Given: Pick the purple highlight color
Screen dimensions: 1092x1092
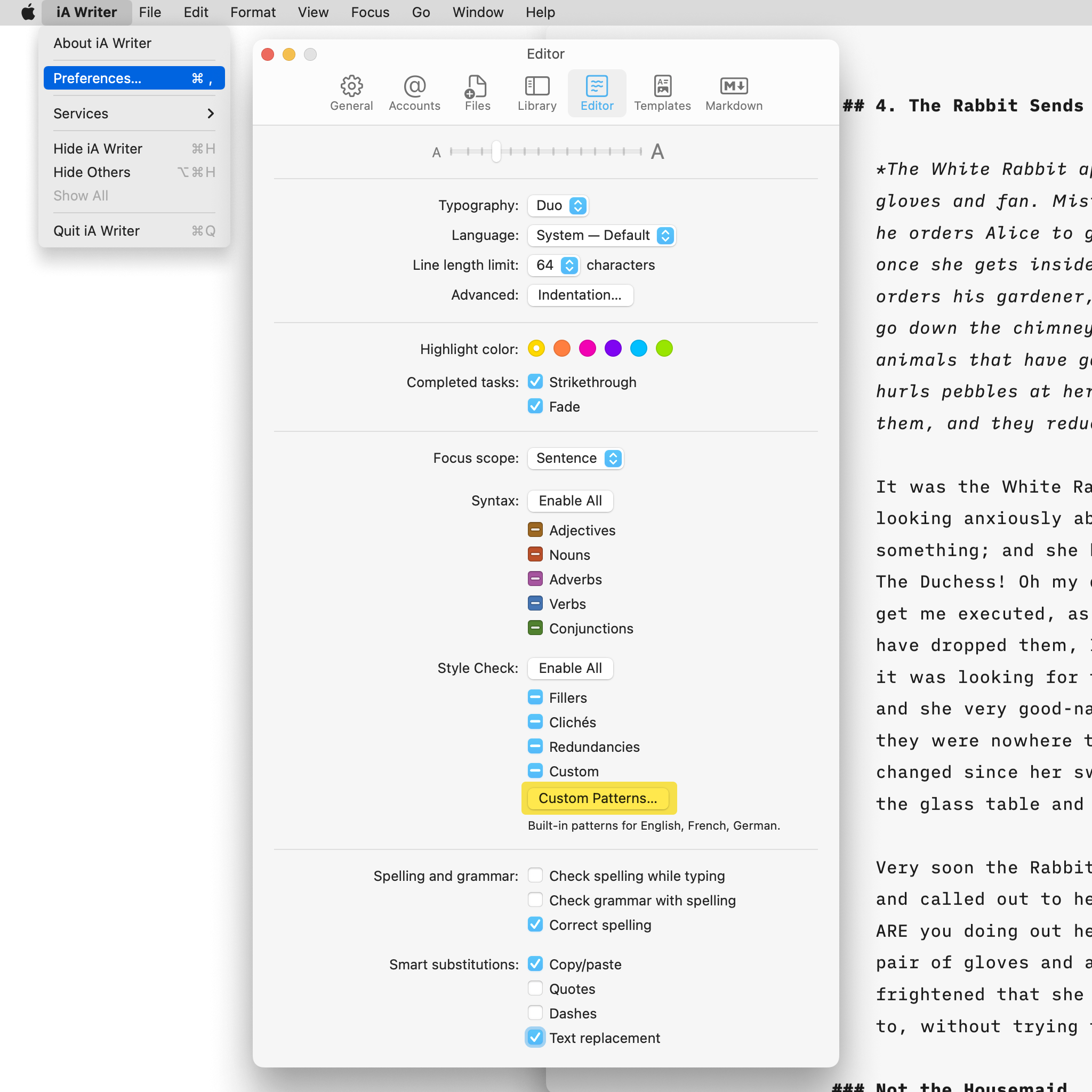Looking at the screenshot, I should (613, 349).
